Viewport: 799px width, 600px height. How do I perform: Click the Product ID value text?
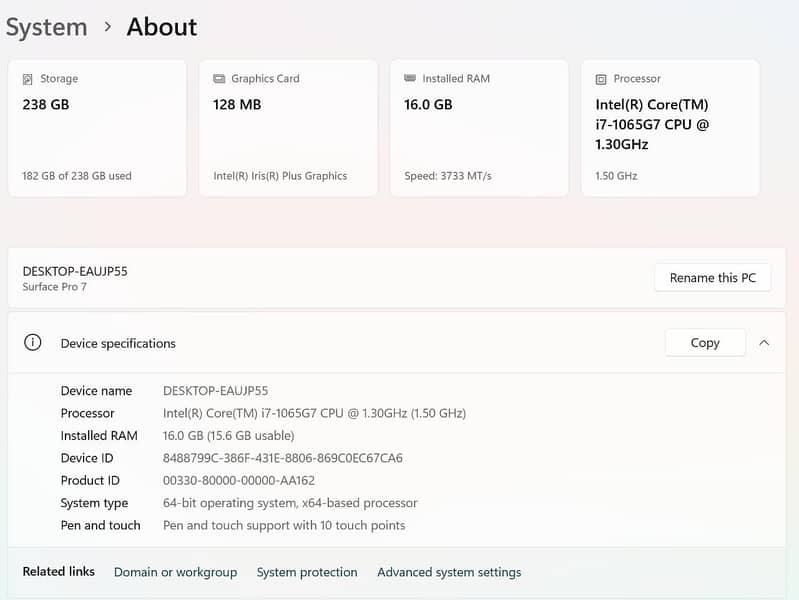(239, 480)
